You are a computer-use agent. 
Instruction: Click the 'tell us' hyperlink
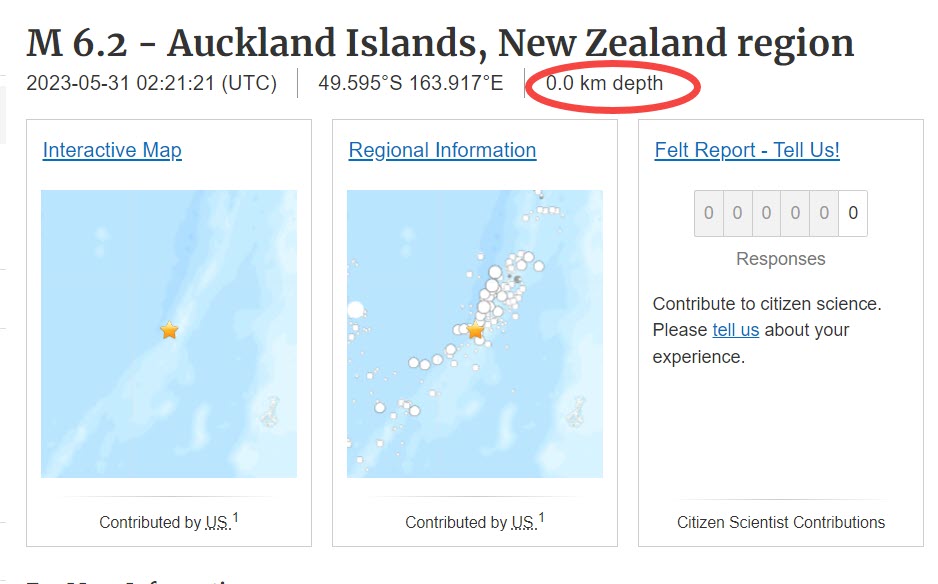(x=735, y=330)
